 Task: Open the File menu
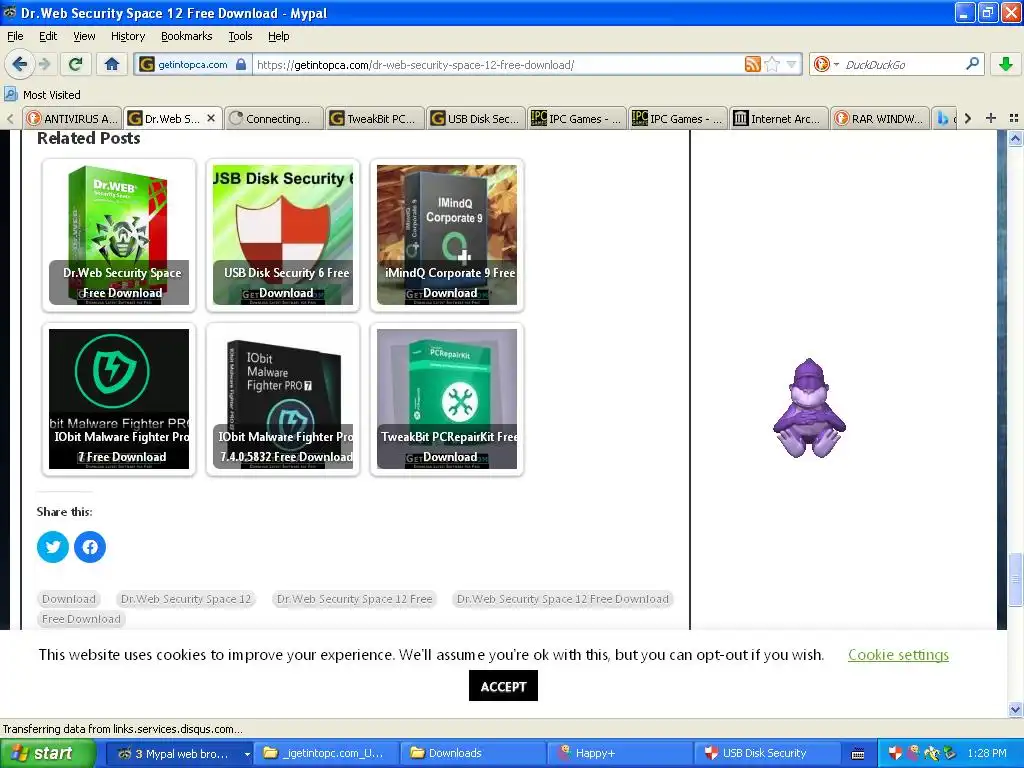(15, 37)
